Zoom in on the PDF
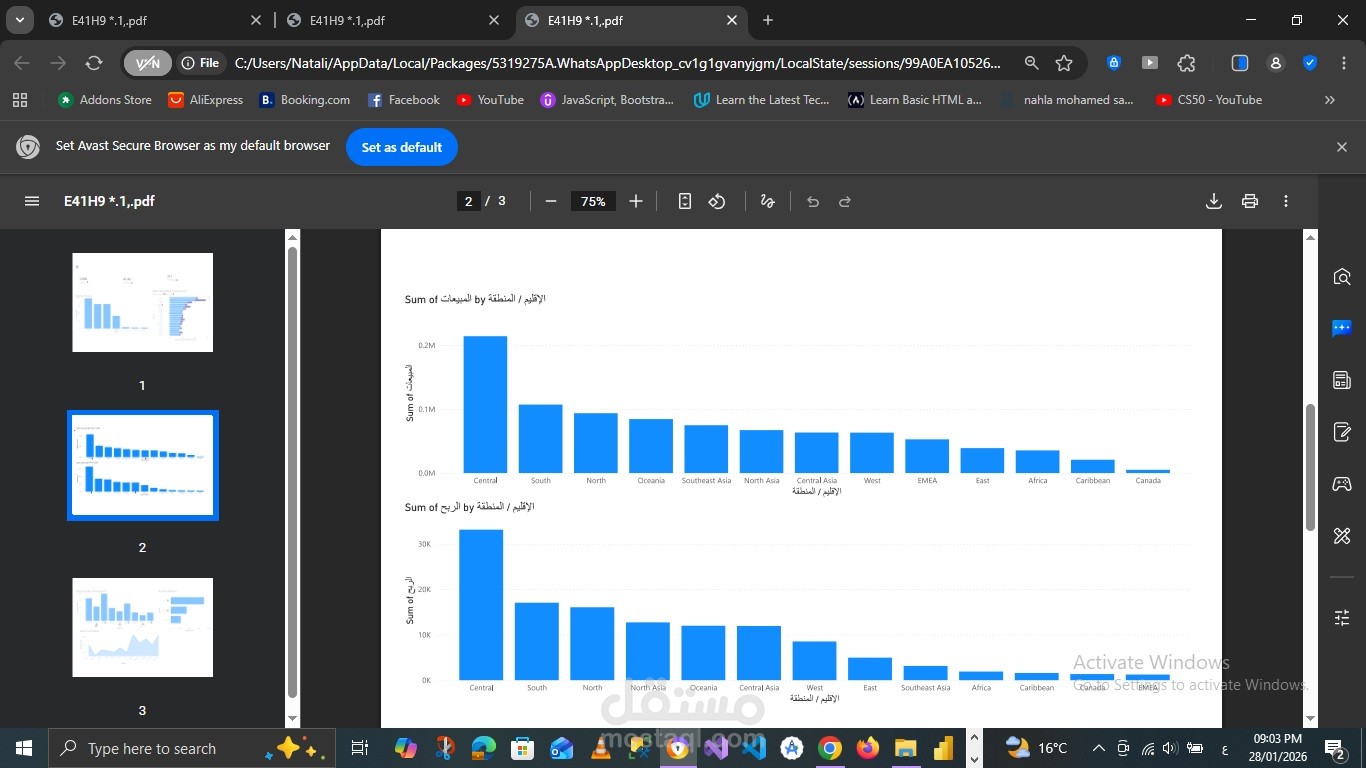The width and height of the screenshot is (1366, 768). (x=635, y=201)
